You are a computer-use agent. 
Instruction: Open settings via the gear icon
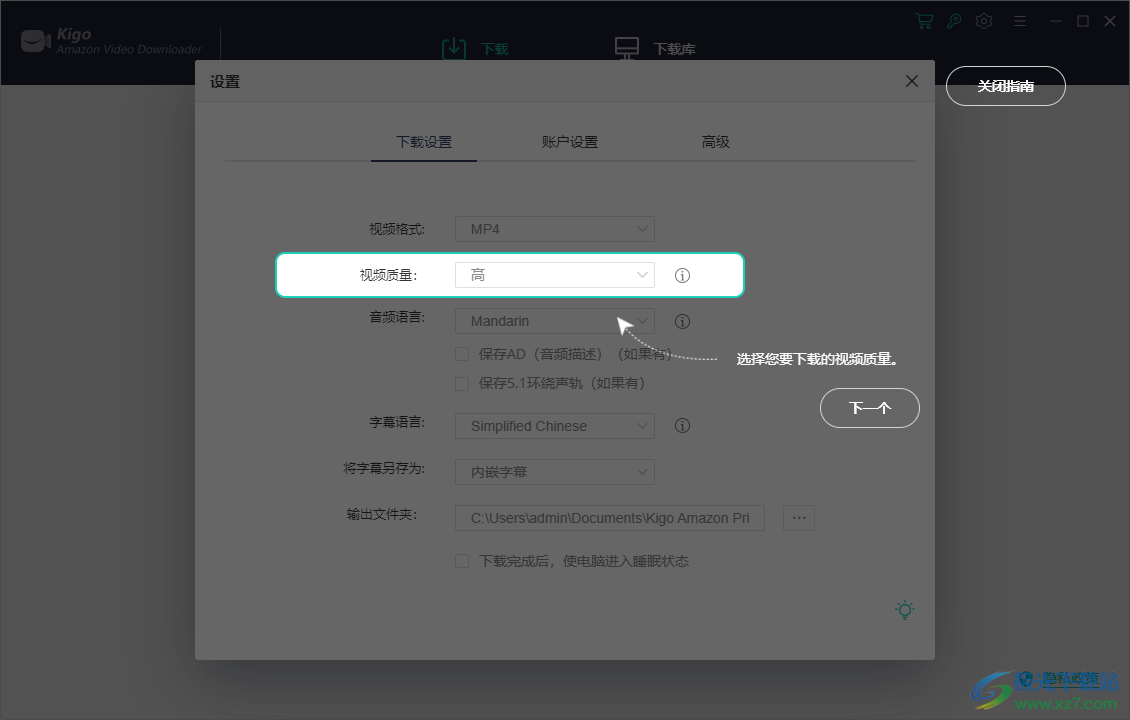984,21
